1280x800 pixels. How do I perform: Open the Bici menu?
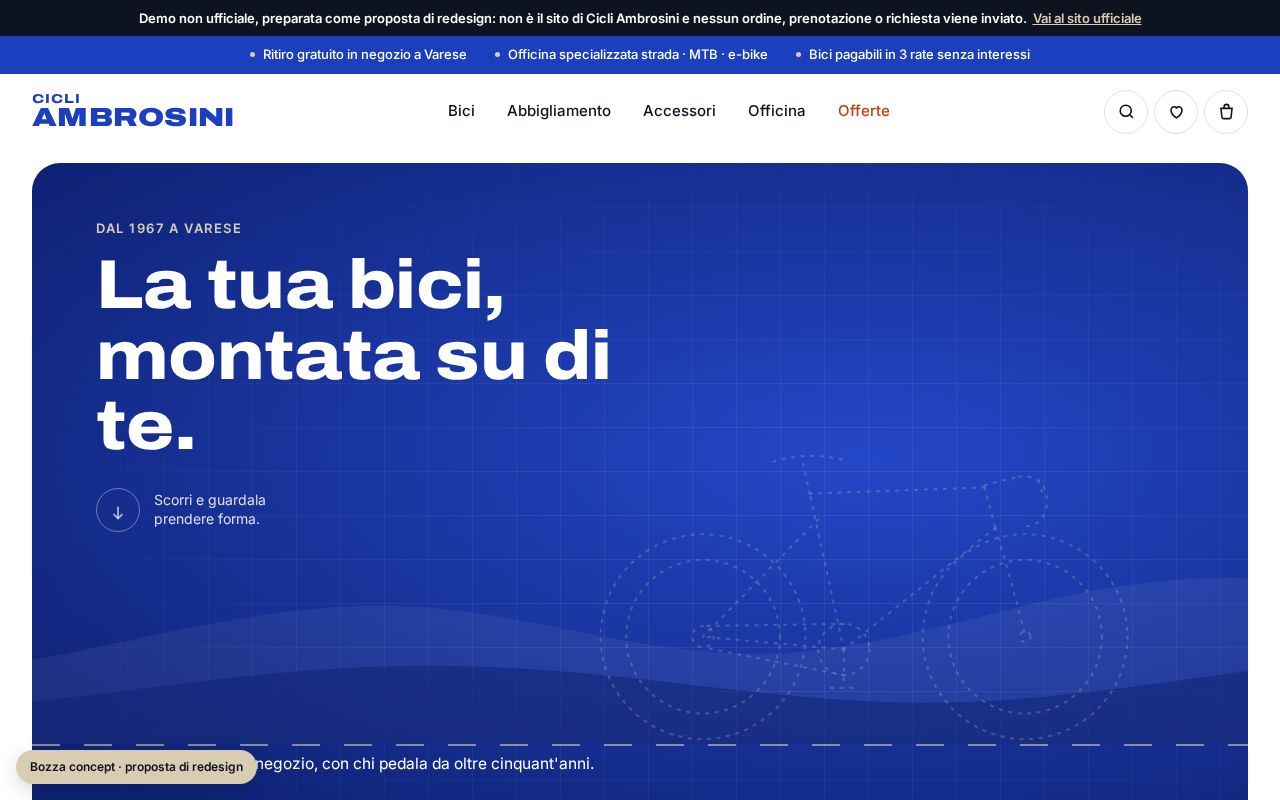[461, 111]
